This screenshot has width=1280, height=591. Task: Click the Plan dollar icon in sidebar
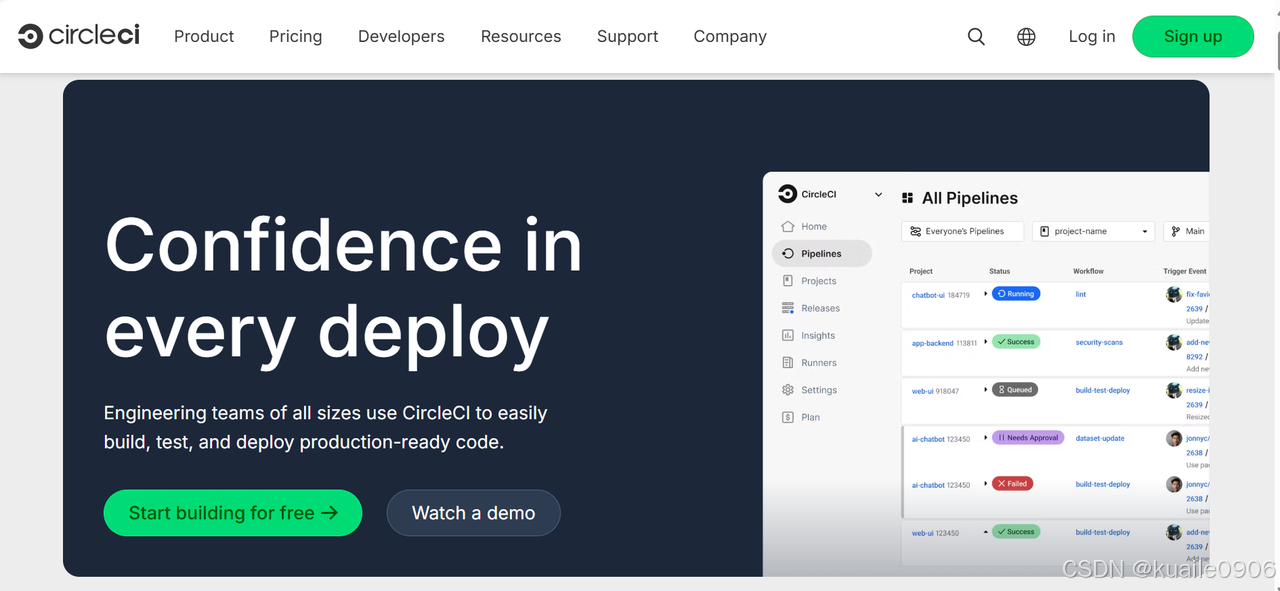coord(788,417)
